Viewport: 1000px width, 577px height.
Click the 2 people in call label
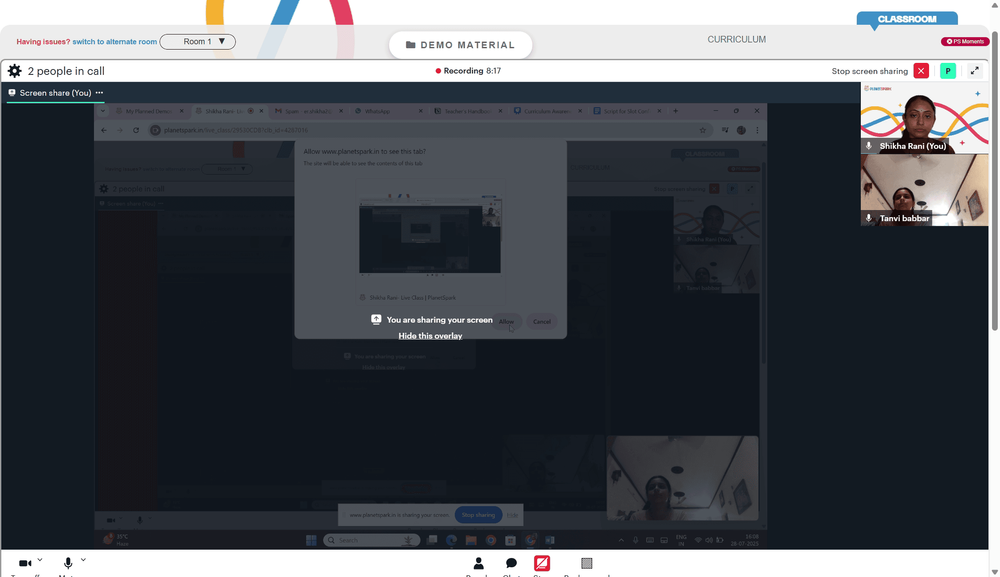pos(66,71)
